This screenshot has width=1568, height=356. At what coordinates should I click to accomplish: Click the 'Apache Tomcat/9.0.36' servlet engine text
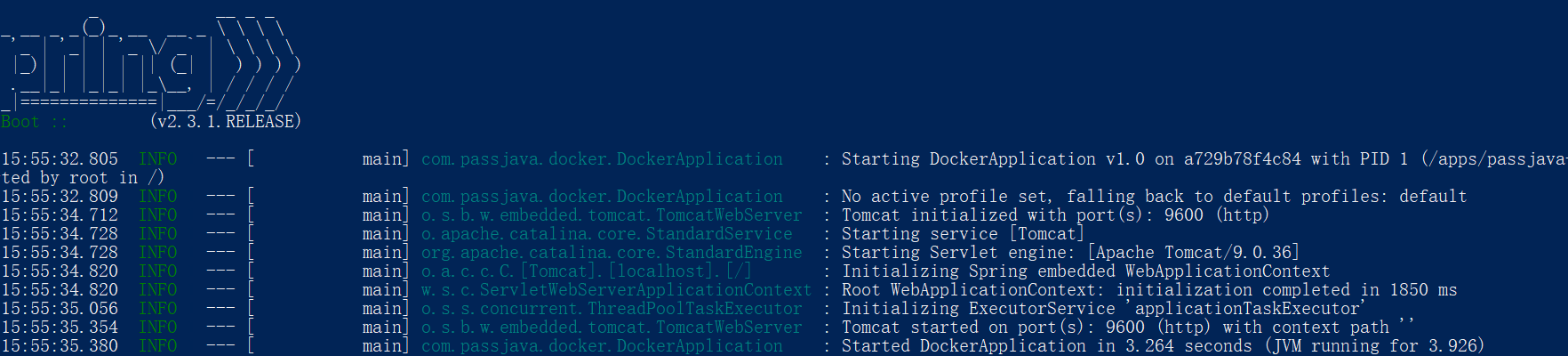[x=1193, y=253]
